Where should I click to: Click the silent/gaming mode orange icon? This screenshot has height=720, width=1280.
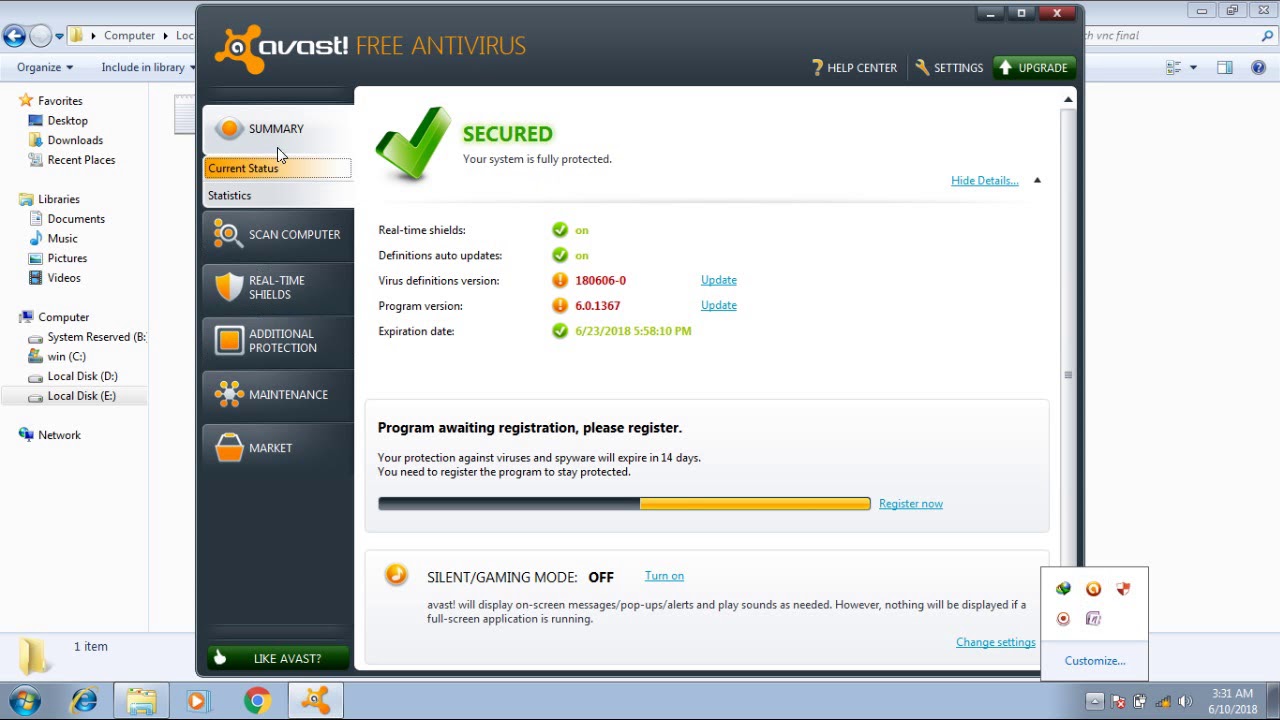point(396,574)
